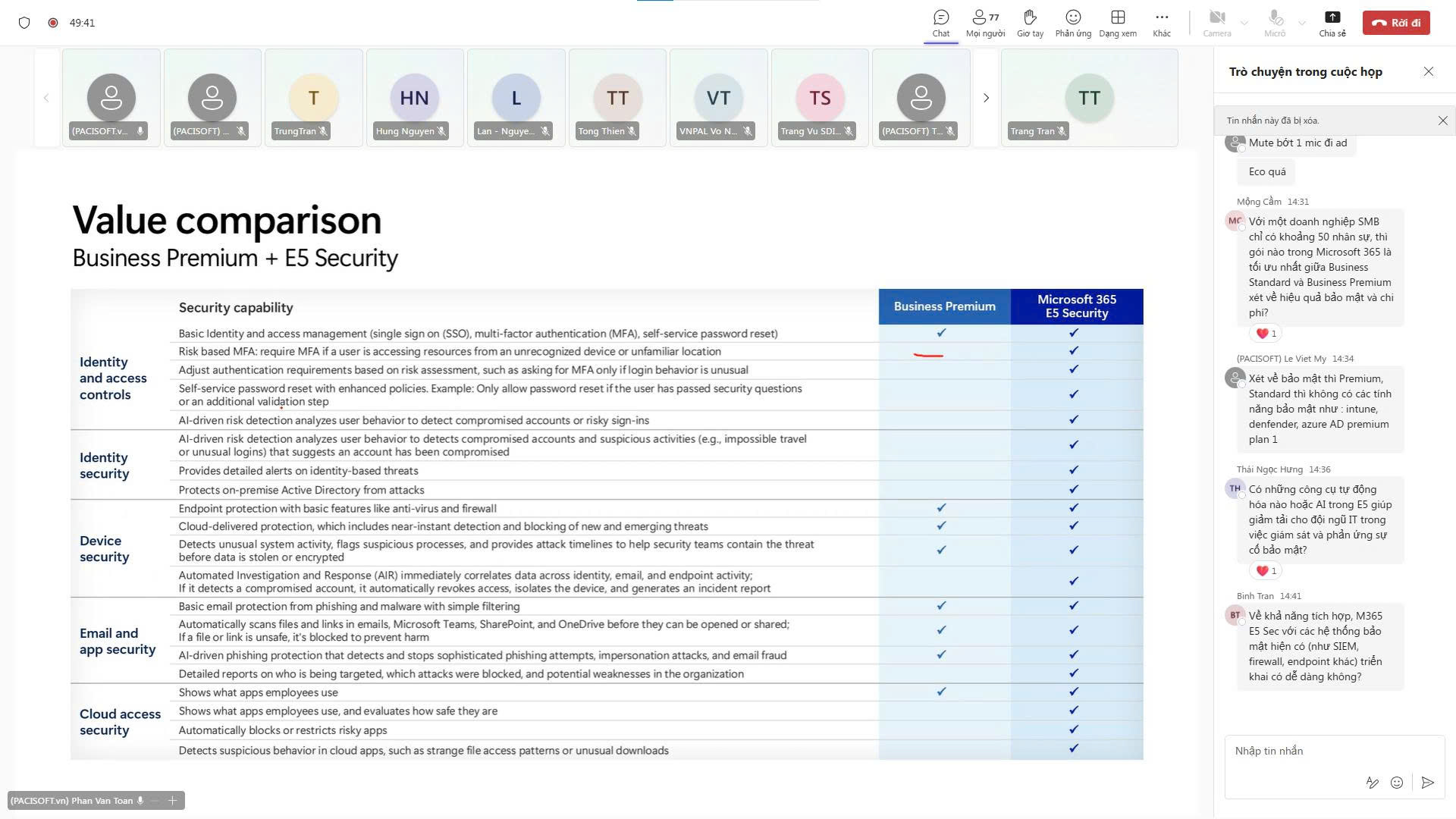Click Identity and access controls row label
This screenshot has width=1456, height=819.
(113, 378)
